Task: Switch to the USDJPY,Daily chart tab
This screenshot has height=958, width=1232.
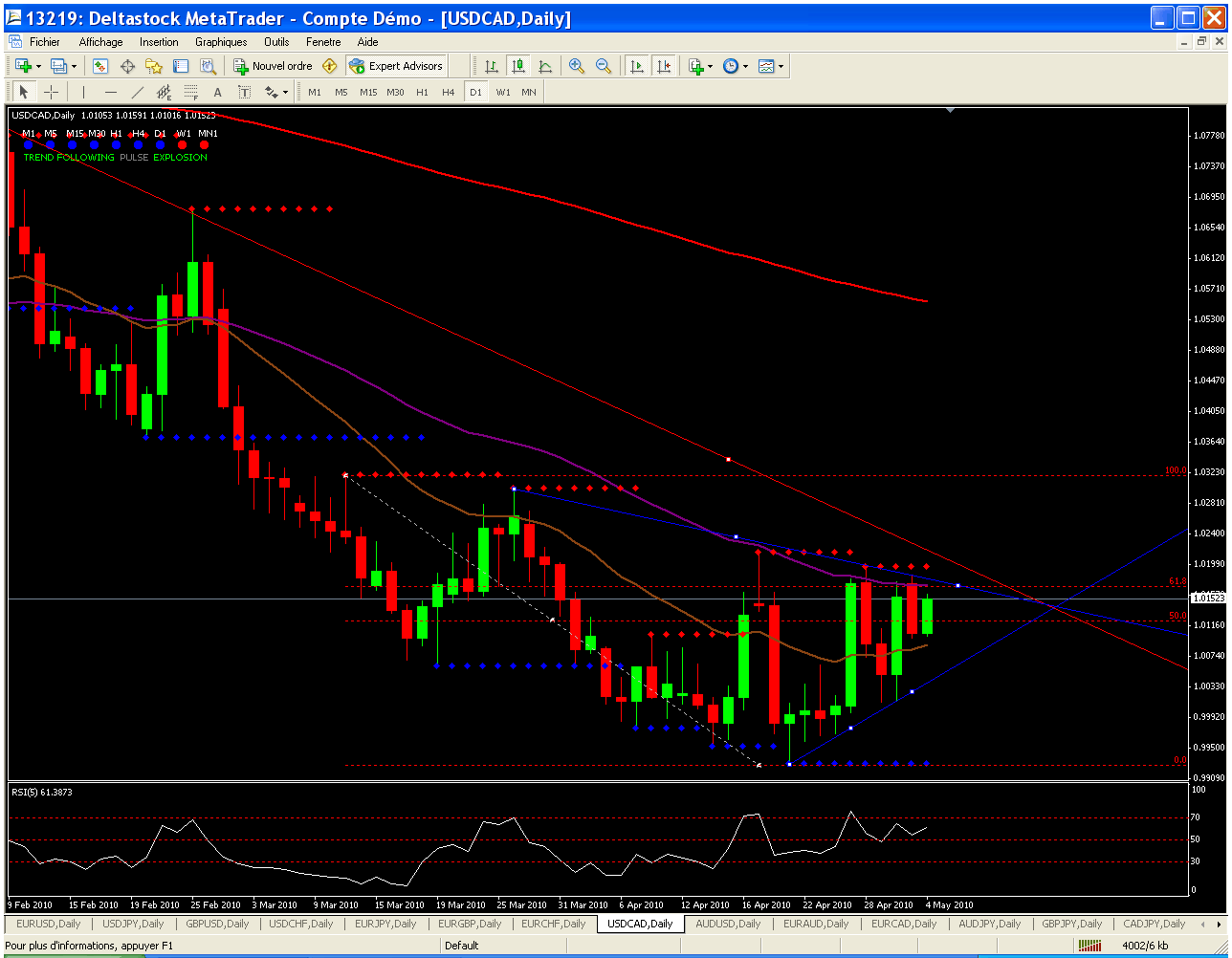Action: coord(133,924)
